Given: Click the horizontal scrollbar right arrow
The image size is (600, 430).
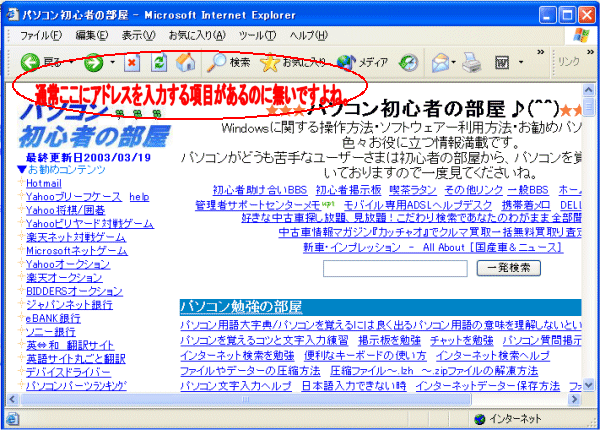Looking at the screenshot, I should click(574, 399).
